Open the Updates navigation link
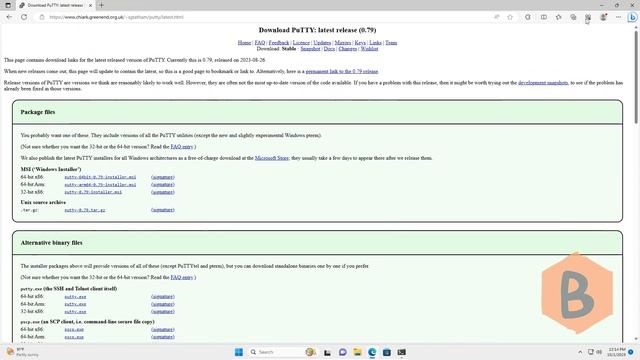 tap(322, 42)
